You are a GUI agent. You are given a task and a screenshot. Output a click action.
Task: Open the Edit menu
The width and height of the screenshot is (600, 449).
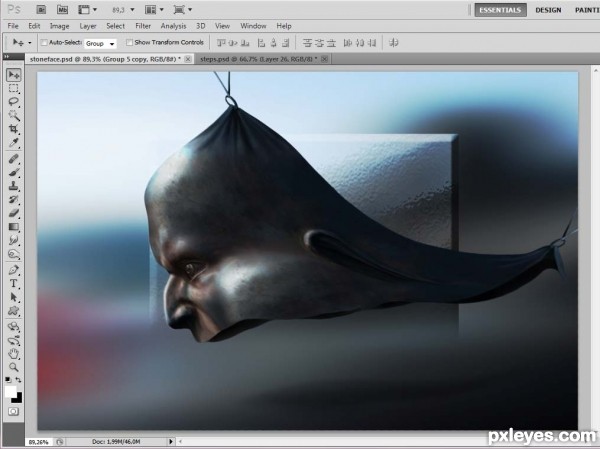point(34,26)
